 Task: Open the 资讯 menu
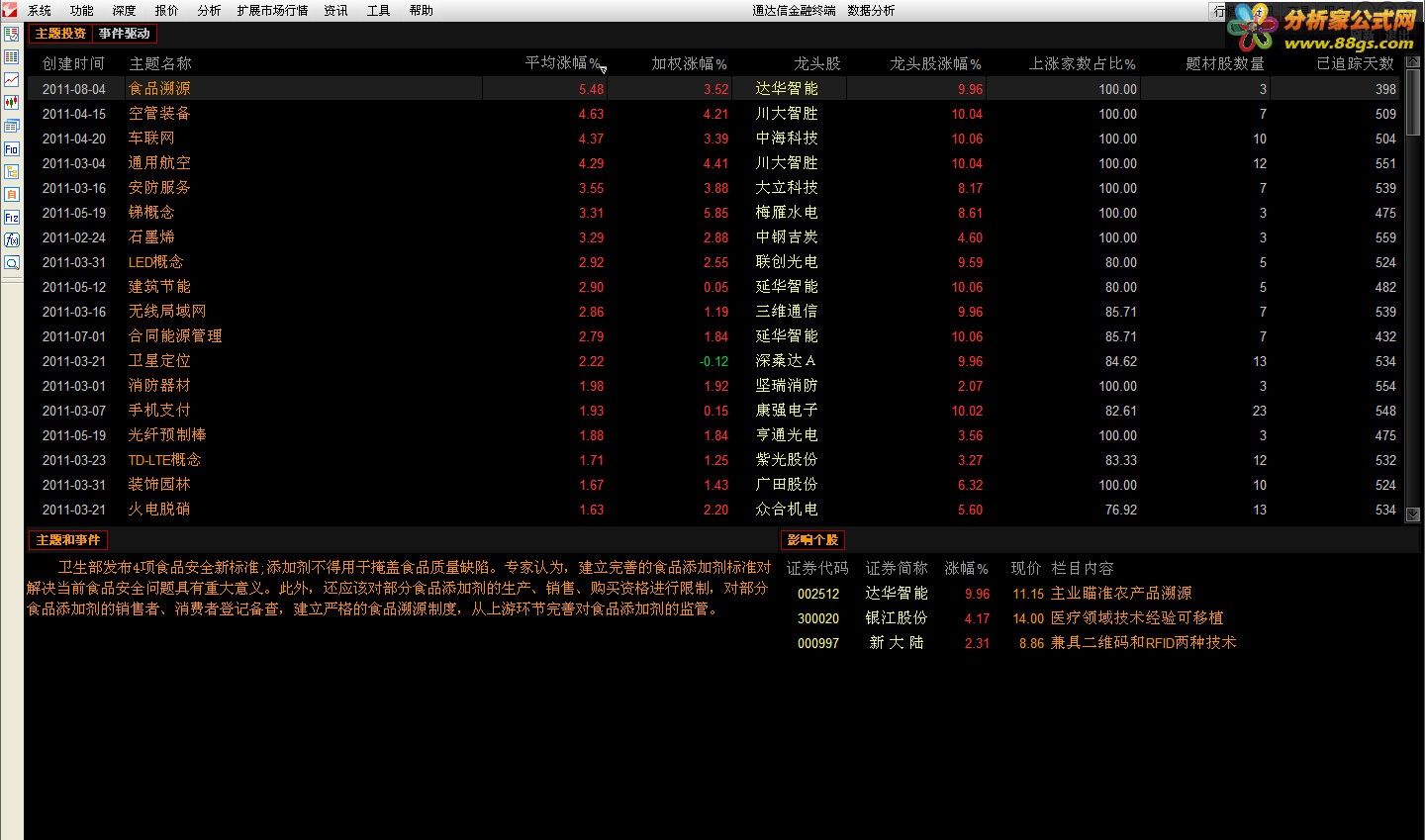(x=335, y=11)
